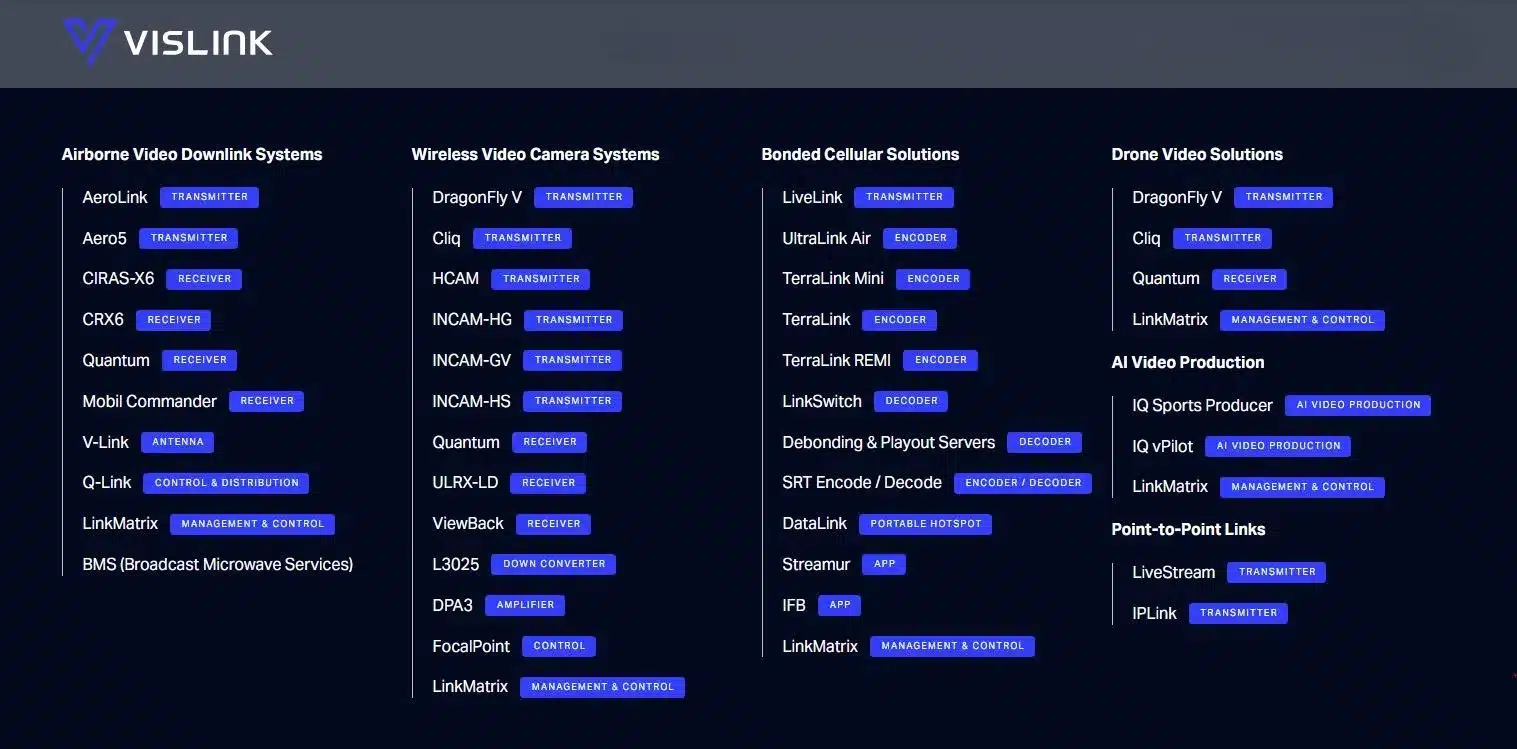Click Drone Video Solutions heading
The height and width of the screenshot is (749, 1517).
(1197, 155)
